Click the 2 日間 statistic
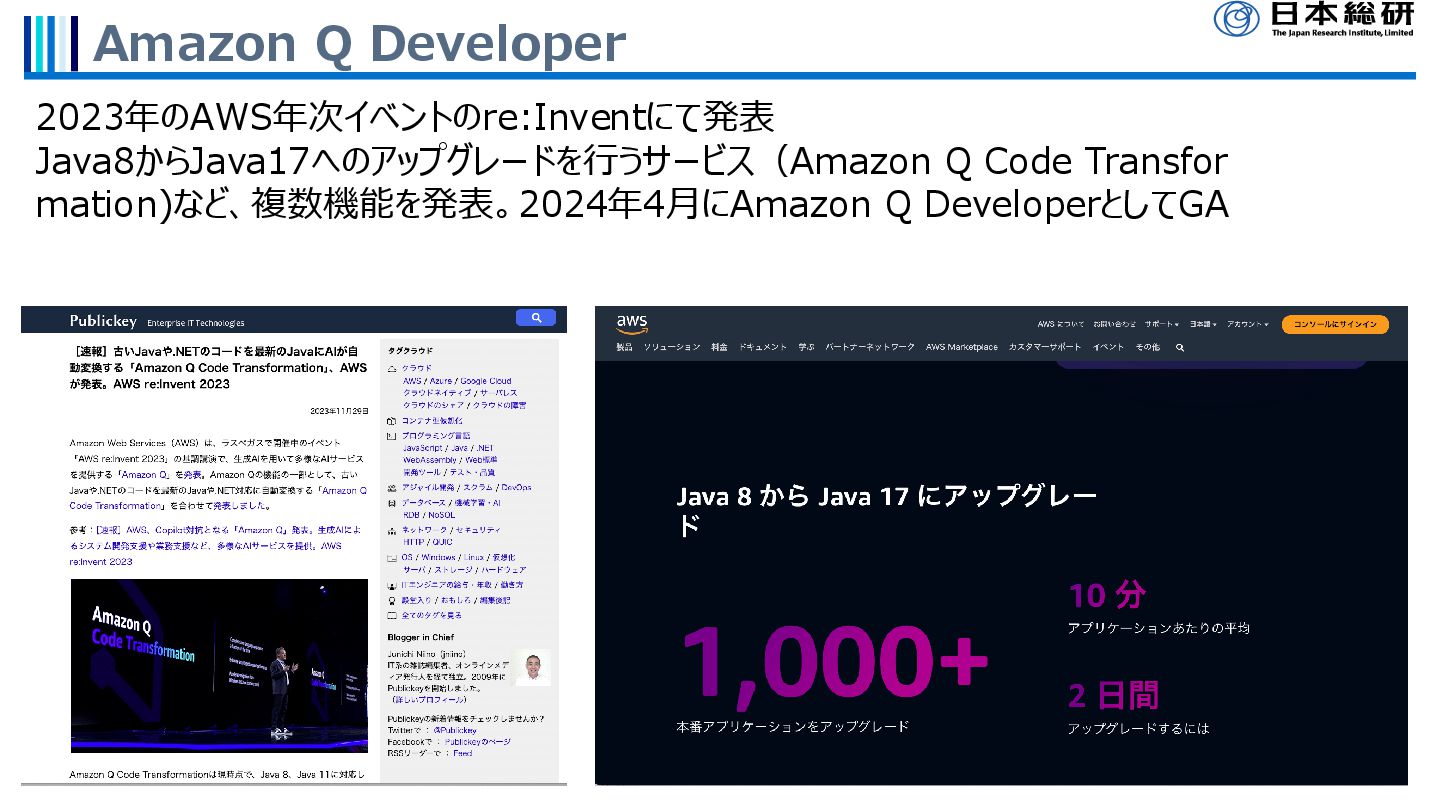1440x810 pixels. [x=1113, y=695]
